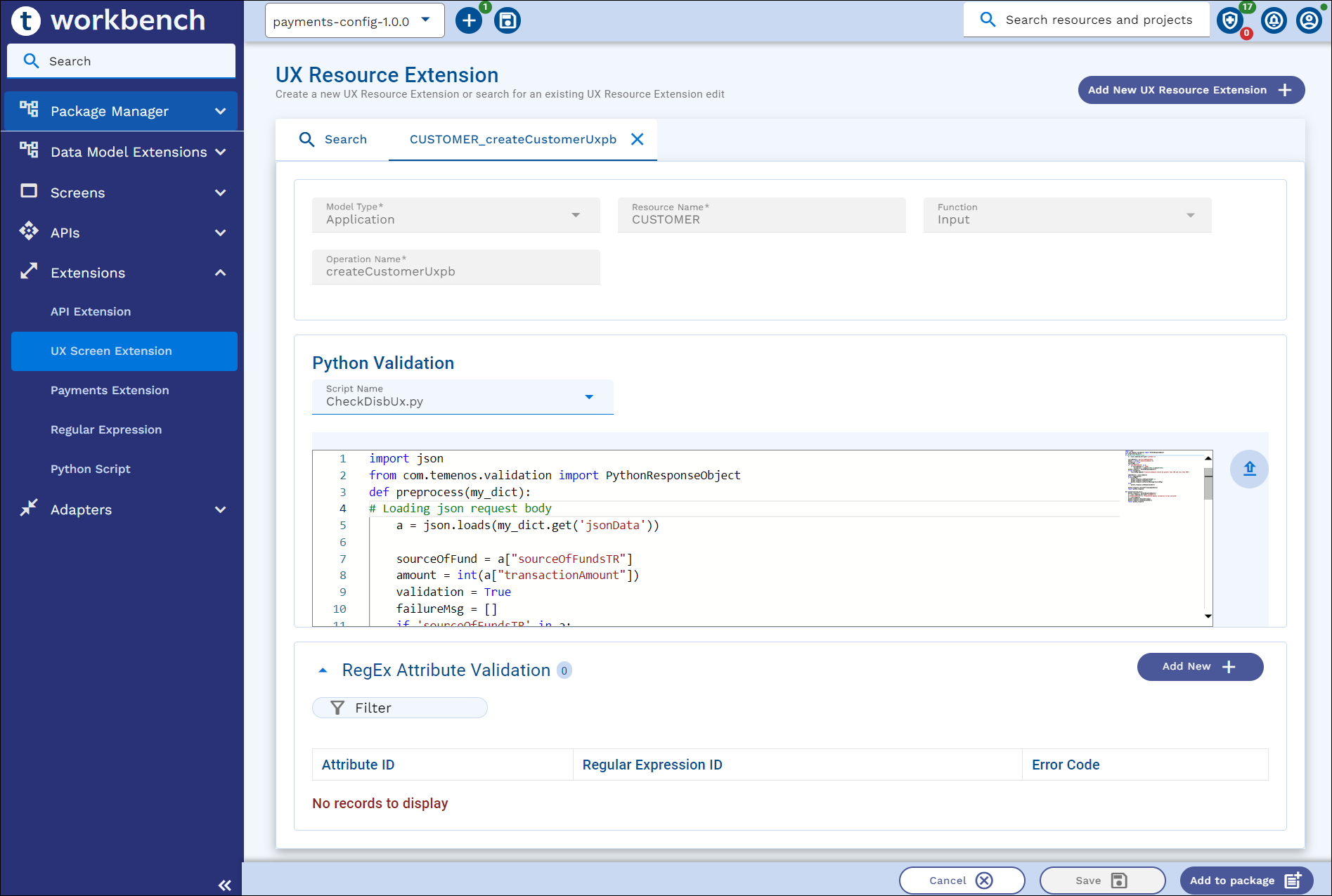The image size is (1332, 896).
Task: Open the payments-config-1.0.0 project dropdown
Action: [354, 21]
